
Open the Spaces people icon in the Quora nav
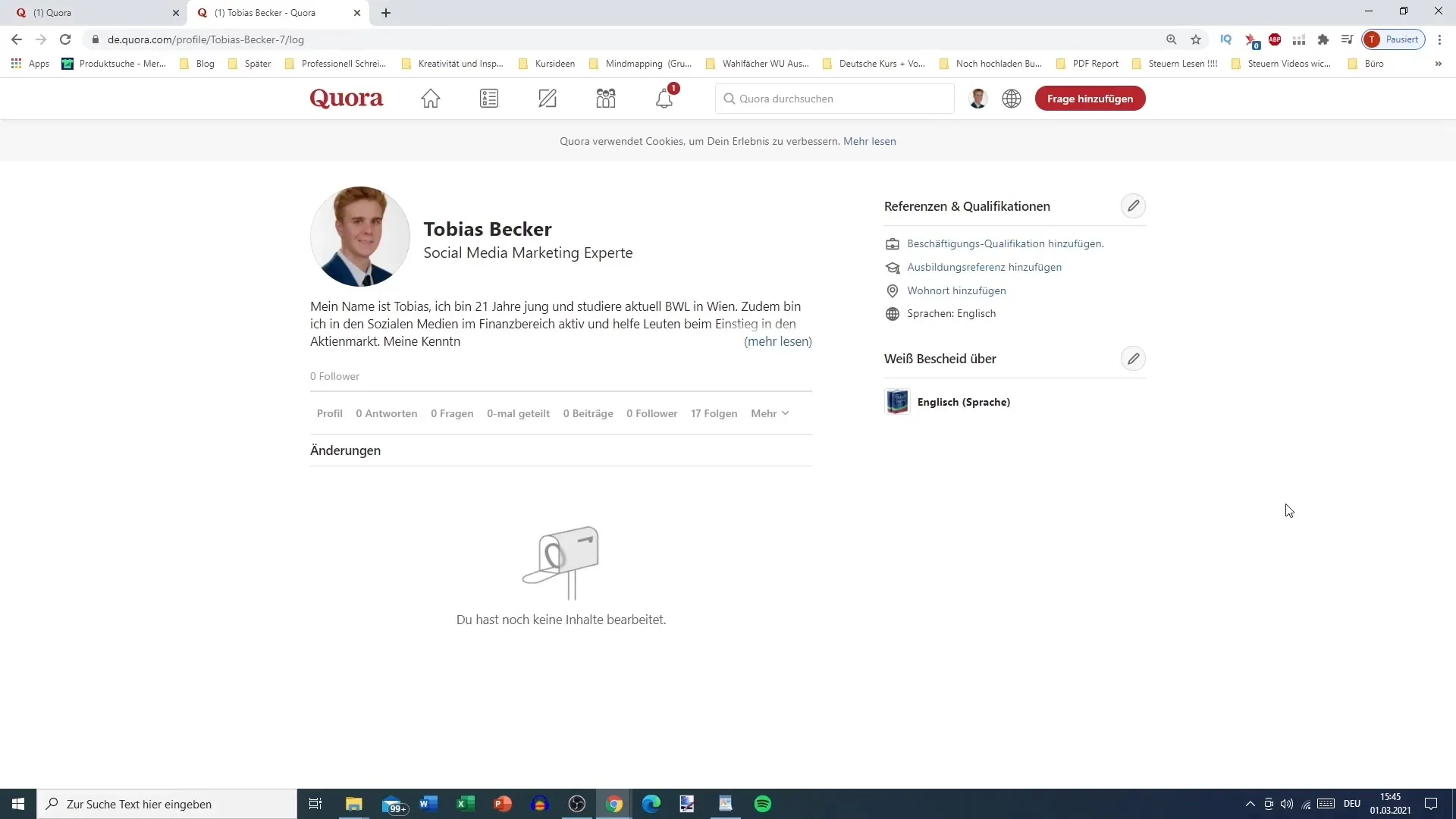[x=606, y=99]
